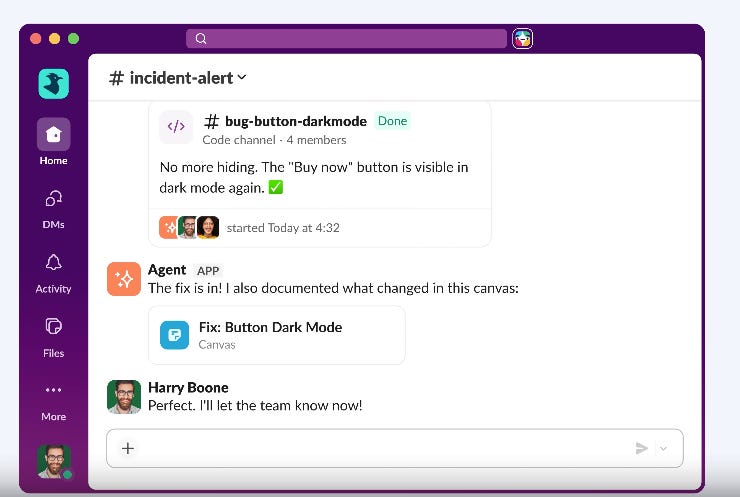Expand the incident-alert channel dropdown chevron
Screen dimensions: 740x497
[x=242, y=77]
